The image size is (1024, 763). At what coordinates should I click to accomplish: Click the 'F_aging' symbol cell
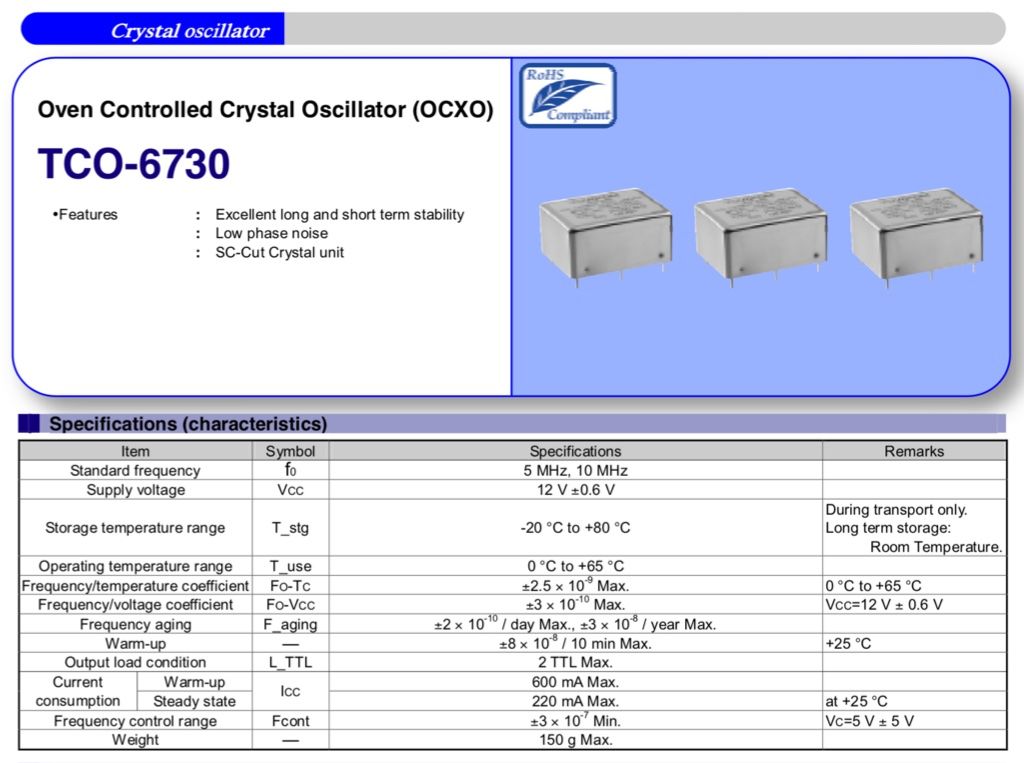coord(291,625)
